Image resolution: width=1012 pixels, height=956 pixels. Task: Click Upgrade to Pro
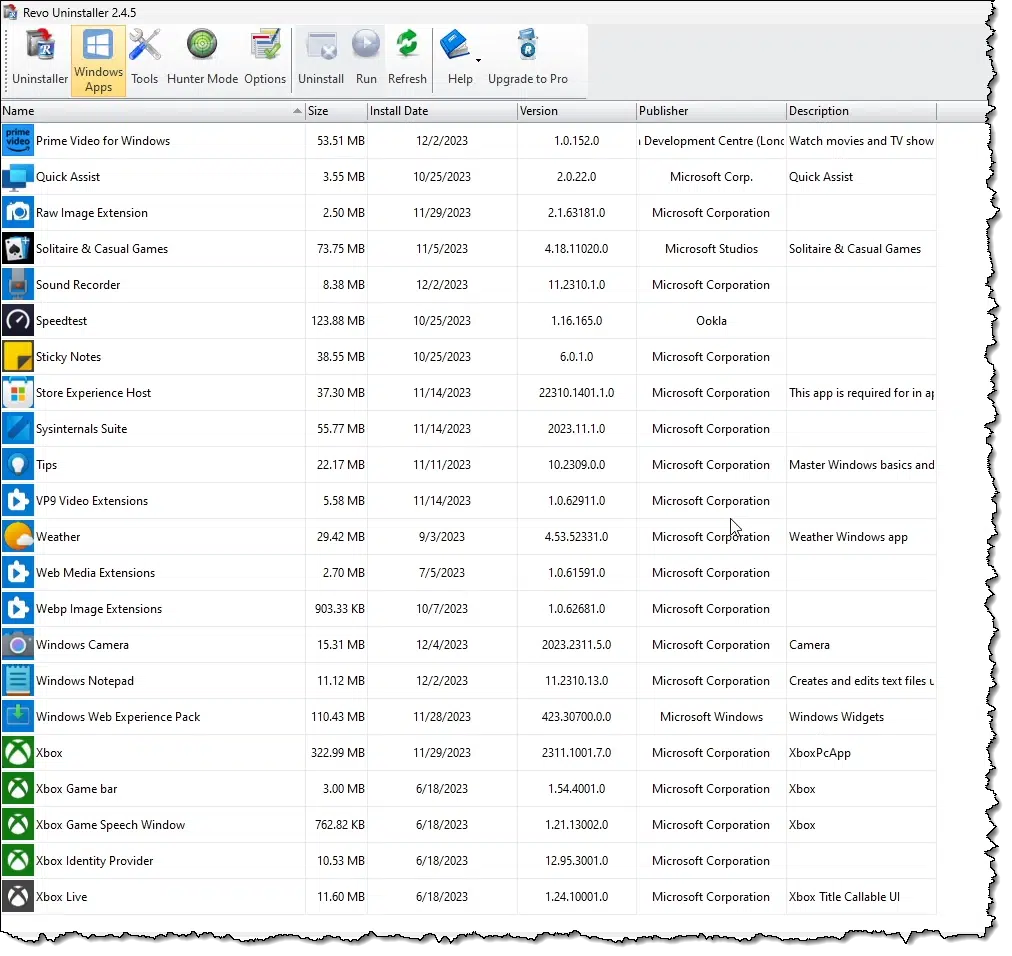click(x=528, y=58)
